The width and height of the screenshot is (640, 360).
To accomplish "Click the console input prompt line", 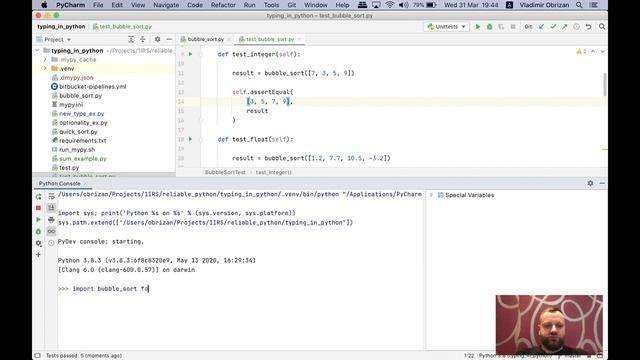I will (x=241, y=289).
